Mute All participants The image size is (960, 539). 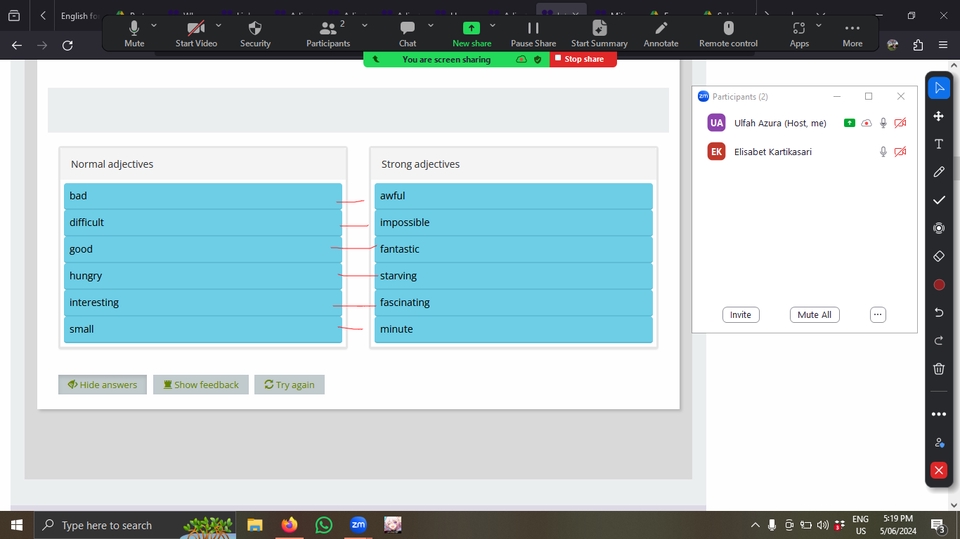(814, 315)
